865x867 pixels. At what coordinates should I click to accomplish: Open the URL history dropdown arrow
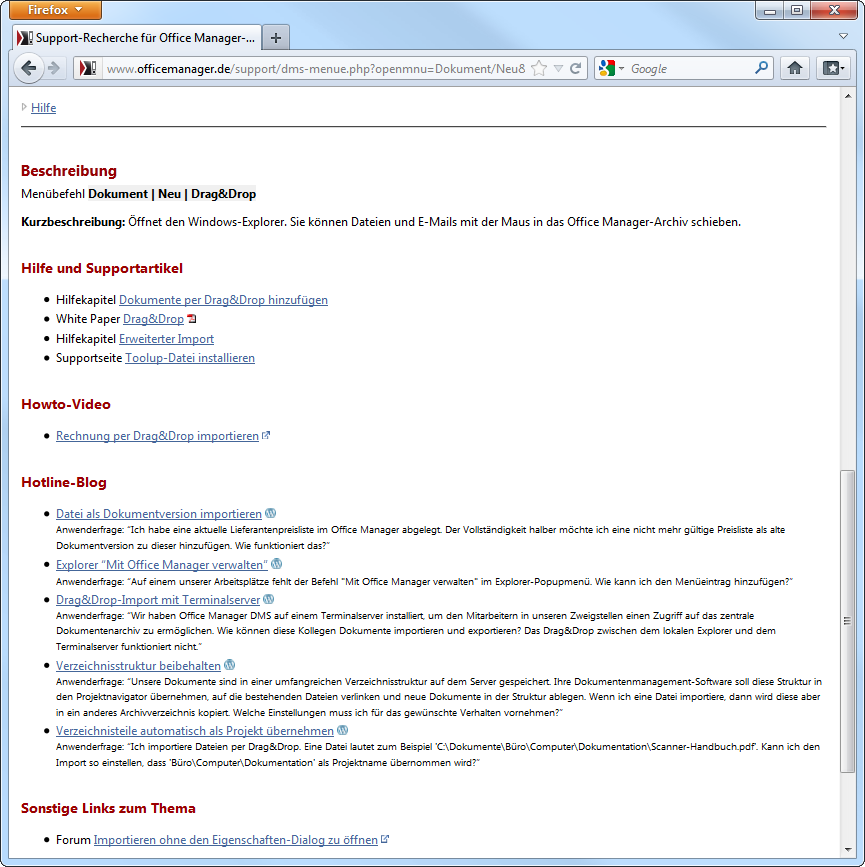[558, 69]
